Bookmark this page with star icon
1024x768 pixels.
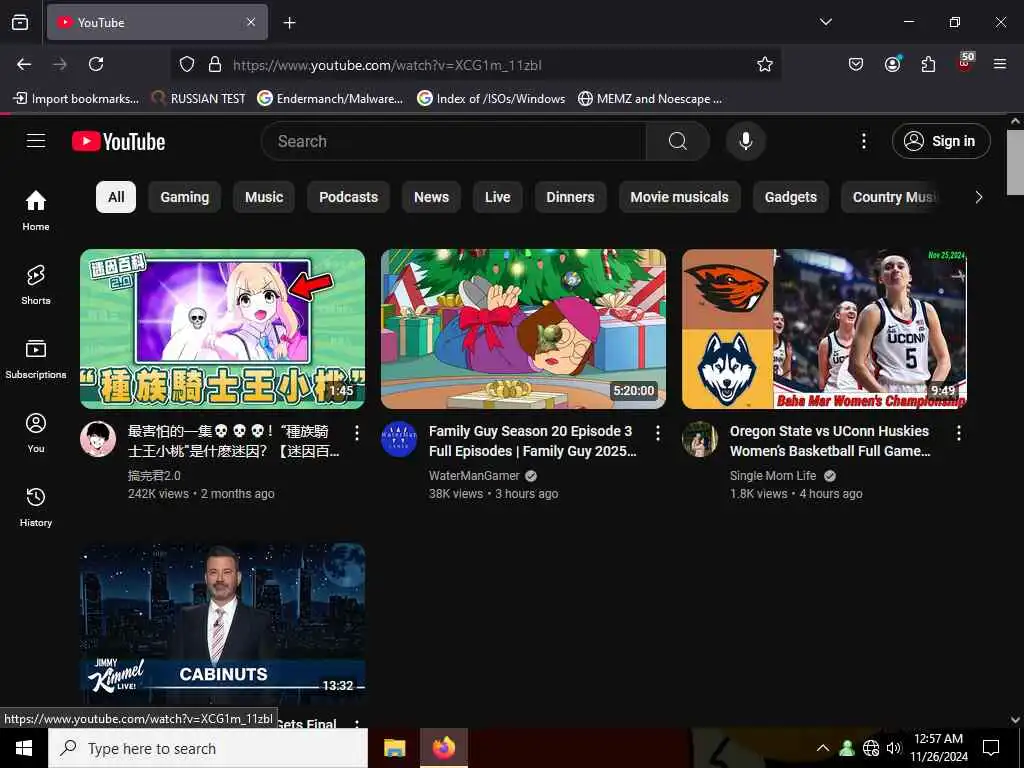coord(765,64)
